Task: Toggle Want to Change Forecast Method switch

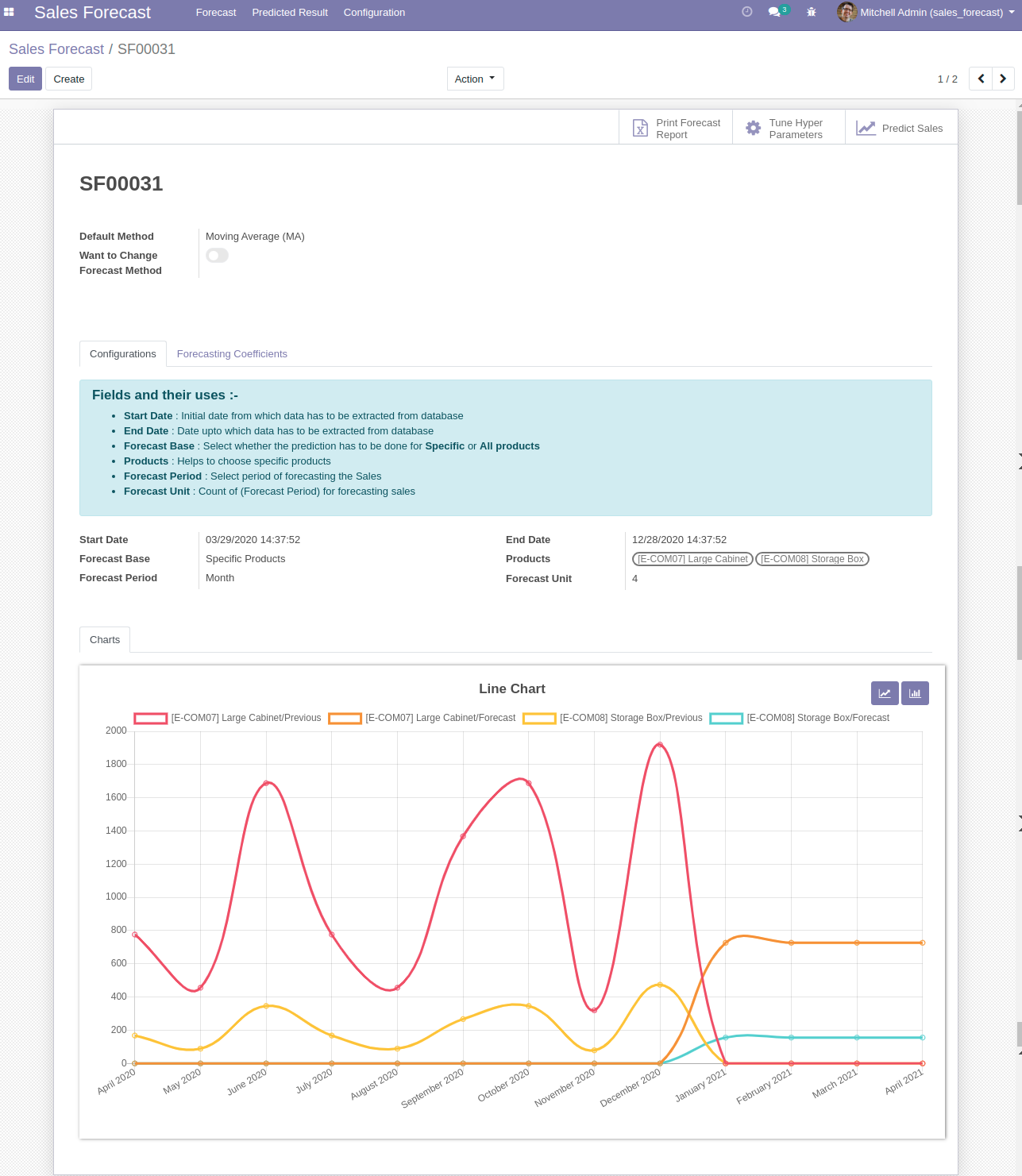Action: pyautogui.click(x=217, y=256)
